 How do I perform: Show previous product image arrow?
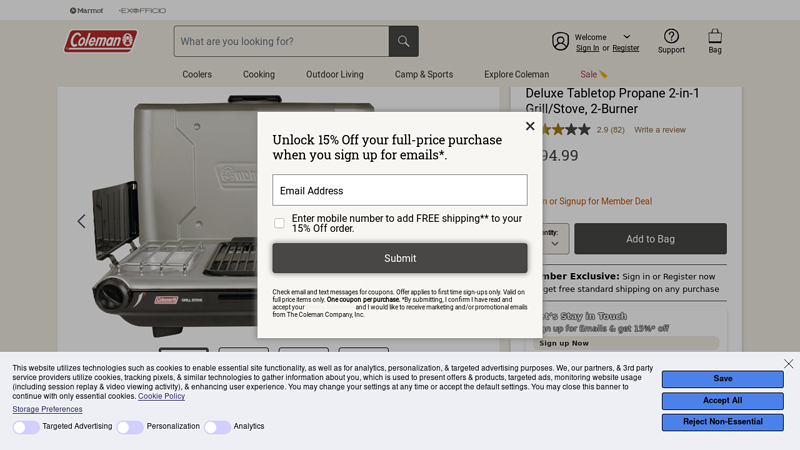[82, 221]
